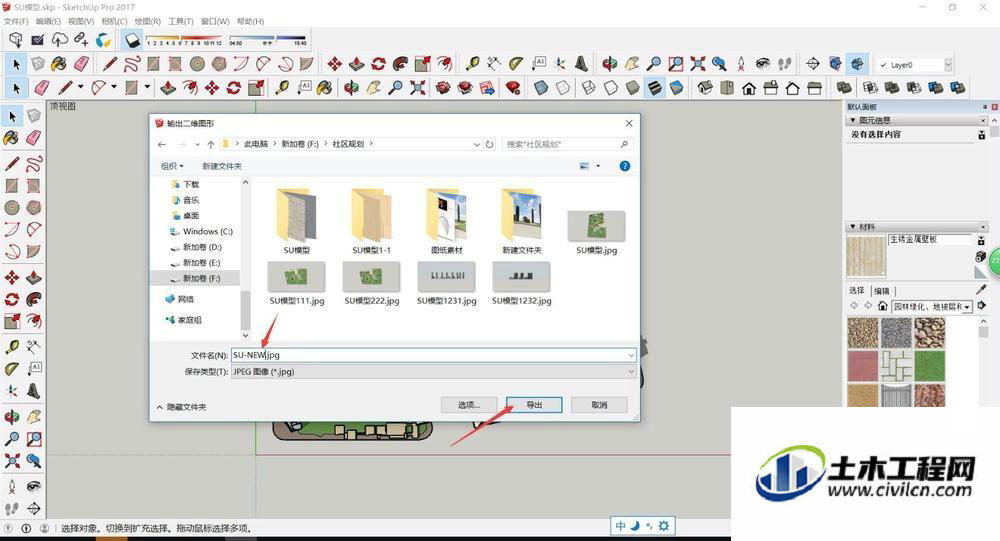Select the Look Around eye tool in the left toolbar
1000x541 pixels.
tap(34, 487)
